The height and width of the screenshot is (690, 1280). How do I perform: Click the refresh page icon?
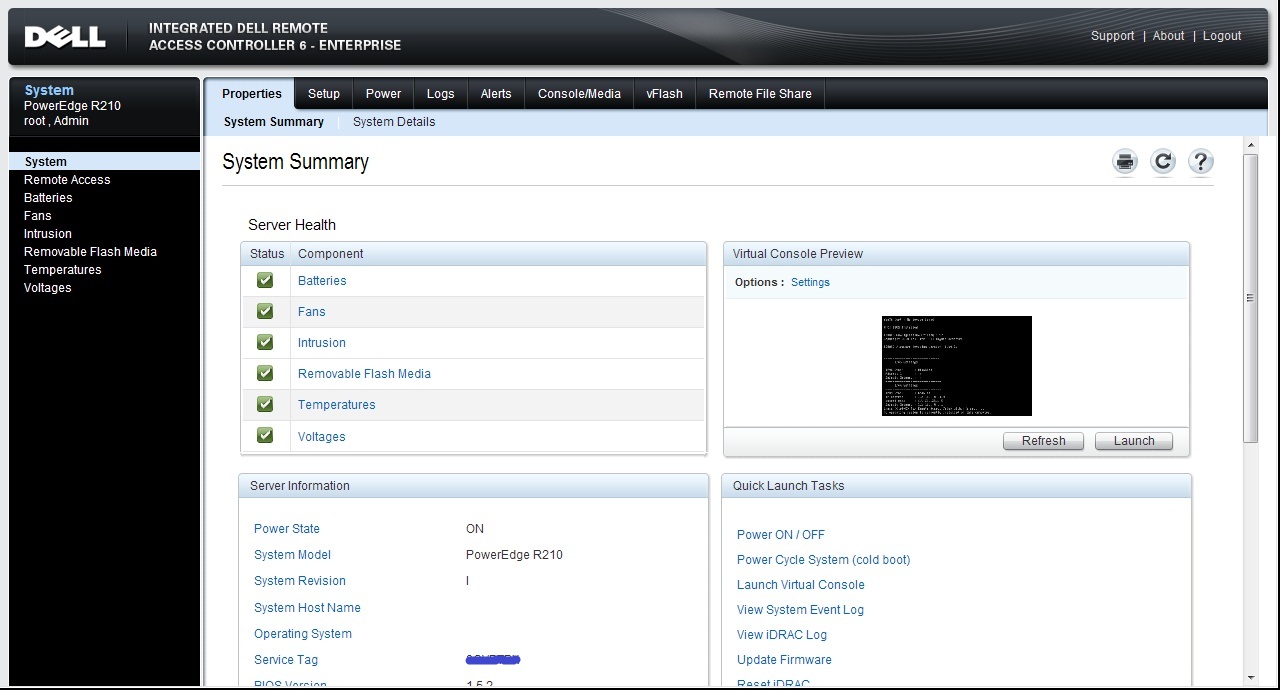(x=1162, y=162)
